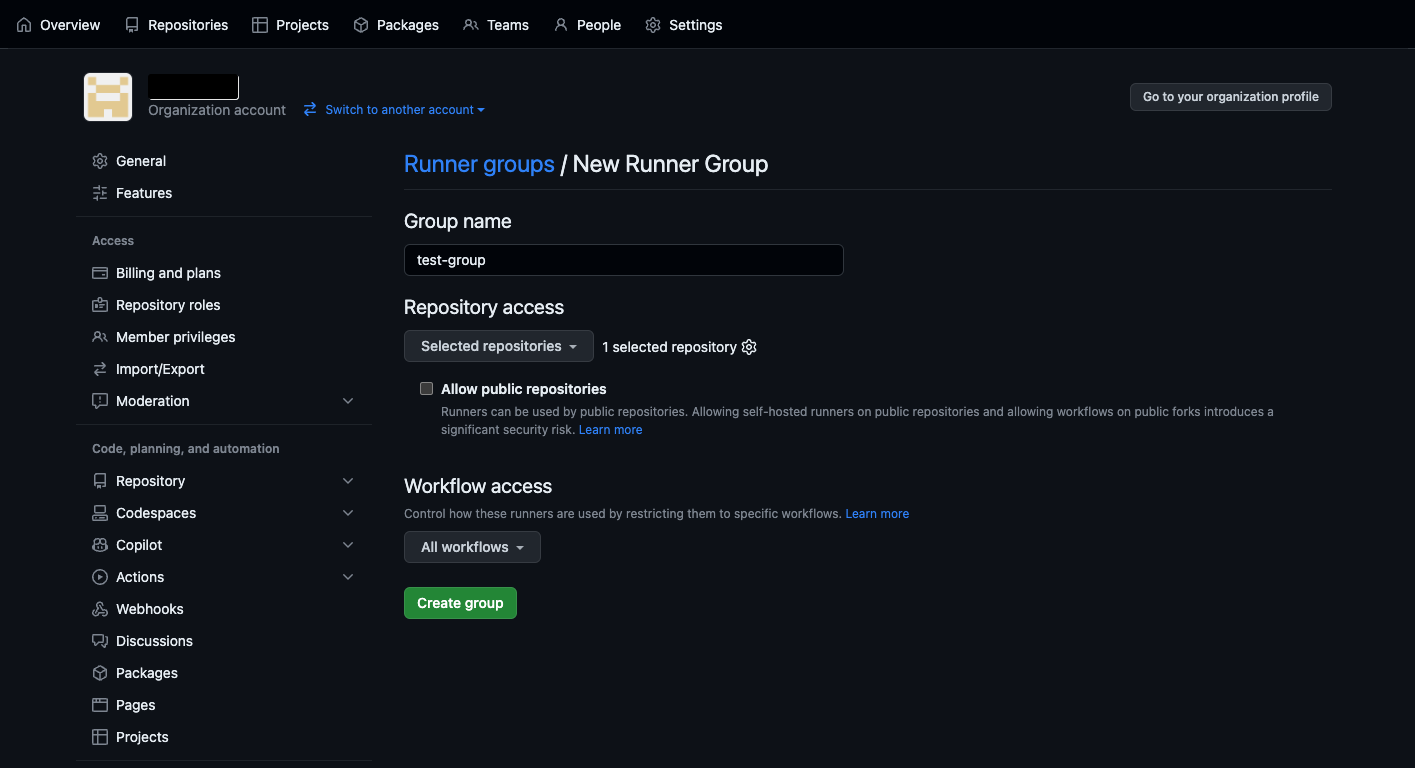Viewport: 1415px width, 768px height.
Task: Open the All workflows dropdown
Action: tap(471, 547)
